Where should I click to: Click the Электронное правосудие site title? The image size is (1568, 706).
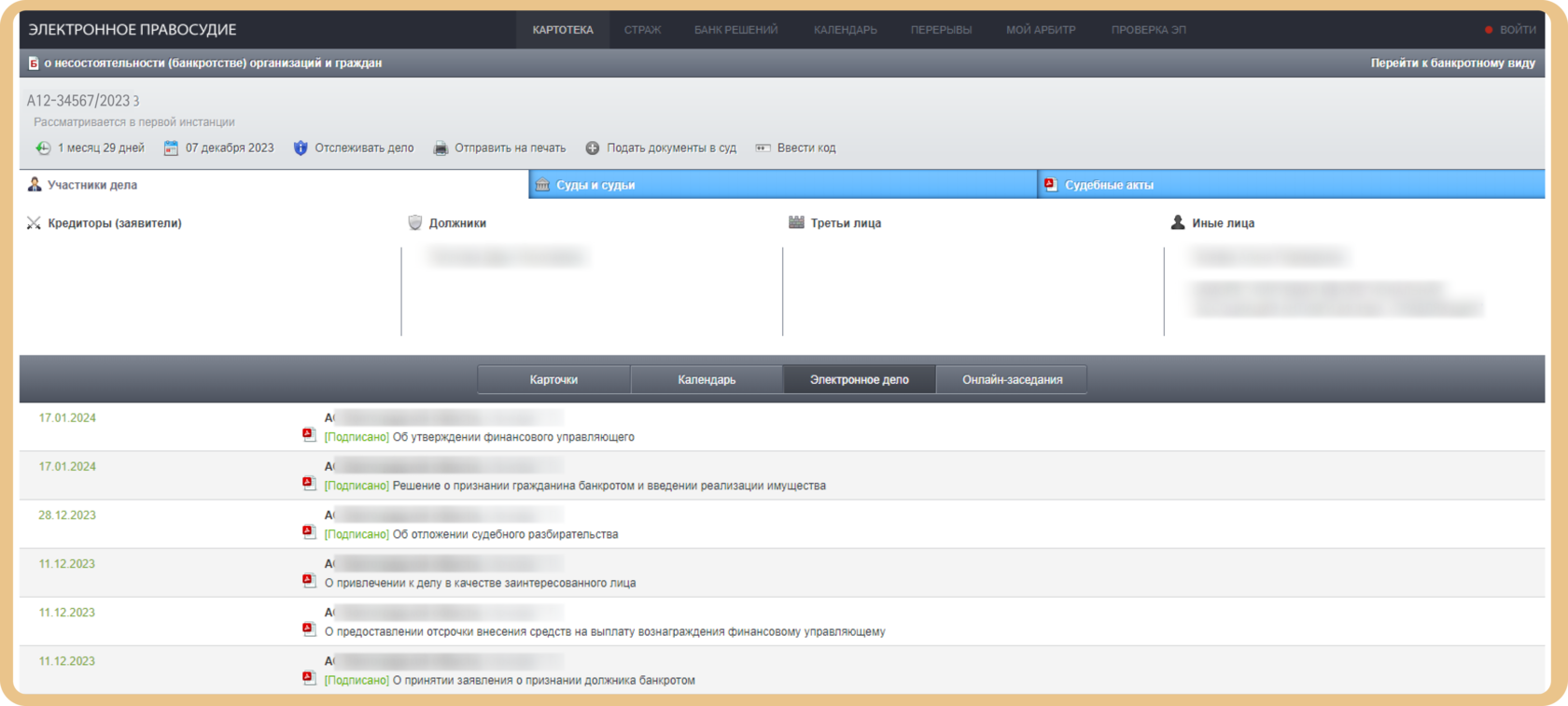(x=133, y=30)
